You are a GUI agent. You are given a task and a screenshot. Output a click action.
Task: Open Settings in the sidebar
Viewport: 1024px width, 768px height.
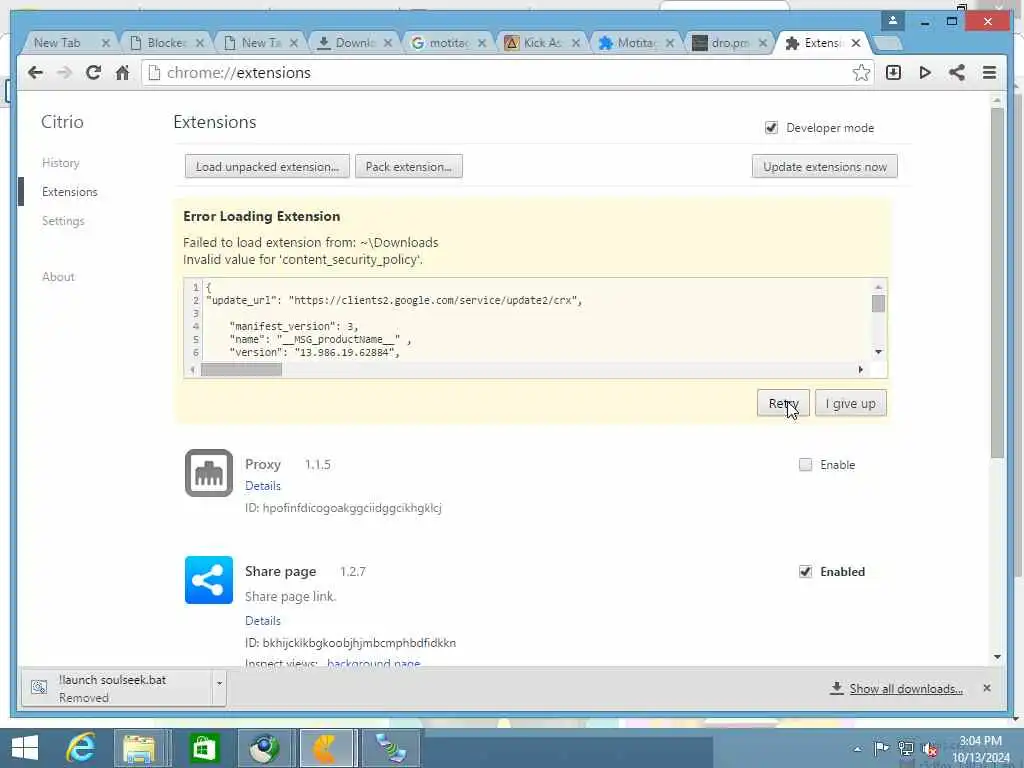pos(63,221)
